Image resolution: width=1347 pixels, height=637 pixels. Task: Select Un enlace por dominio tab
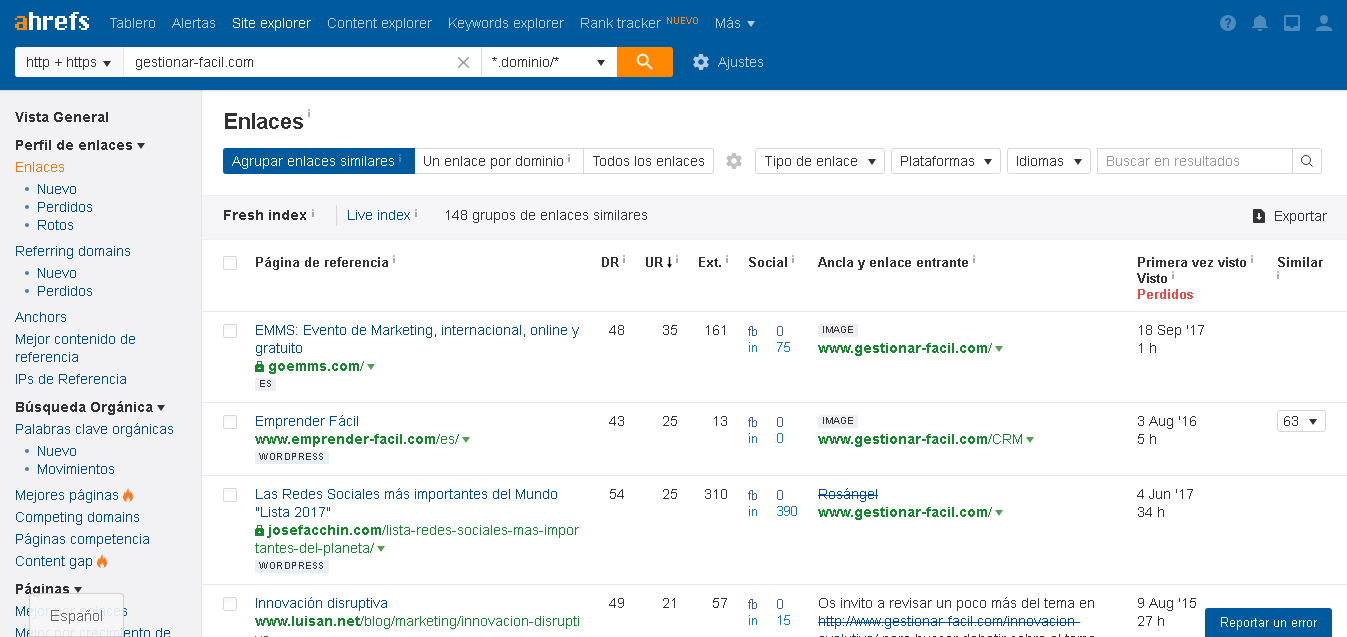tap(499, 161)
